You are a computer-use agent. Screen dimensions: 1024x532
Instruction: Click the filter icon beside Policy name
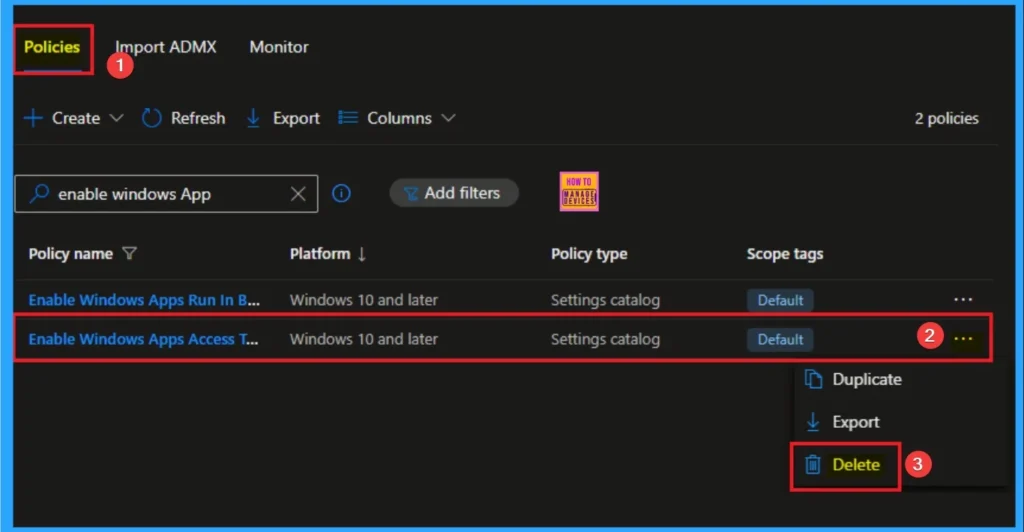tap(129, 254)
